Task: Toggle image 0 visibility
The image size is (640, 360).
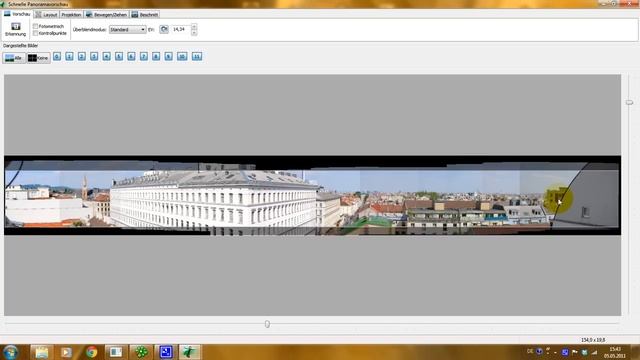Action: [x=57, y=56]
